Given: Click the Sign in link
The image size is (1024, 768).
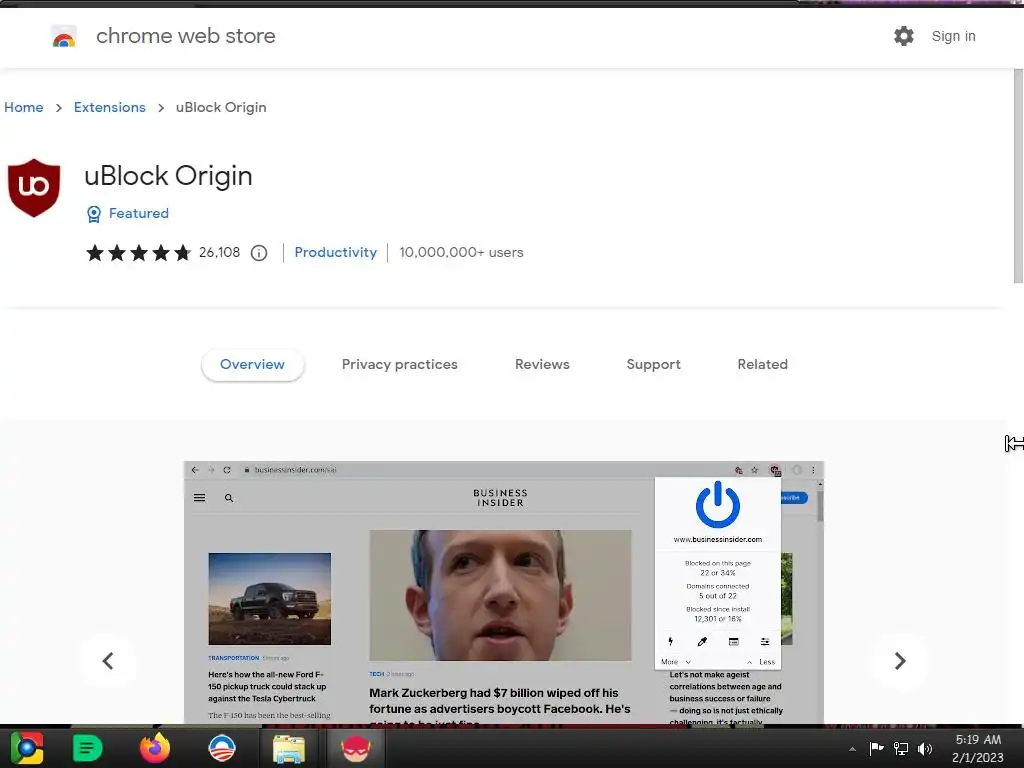Looking at the screenshot, I should tap(953, 36).
